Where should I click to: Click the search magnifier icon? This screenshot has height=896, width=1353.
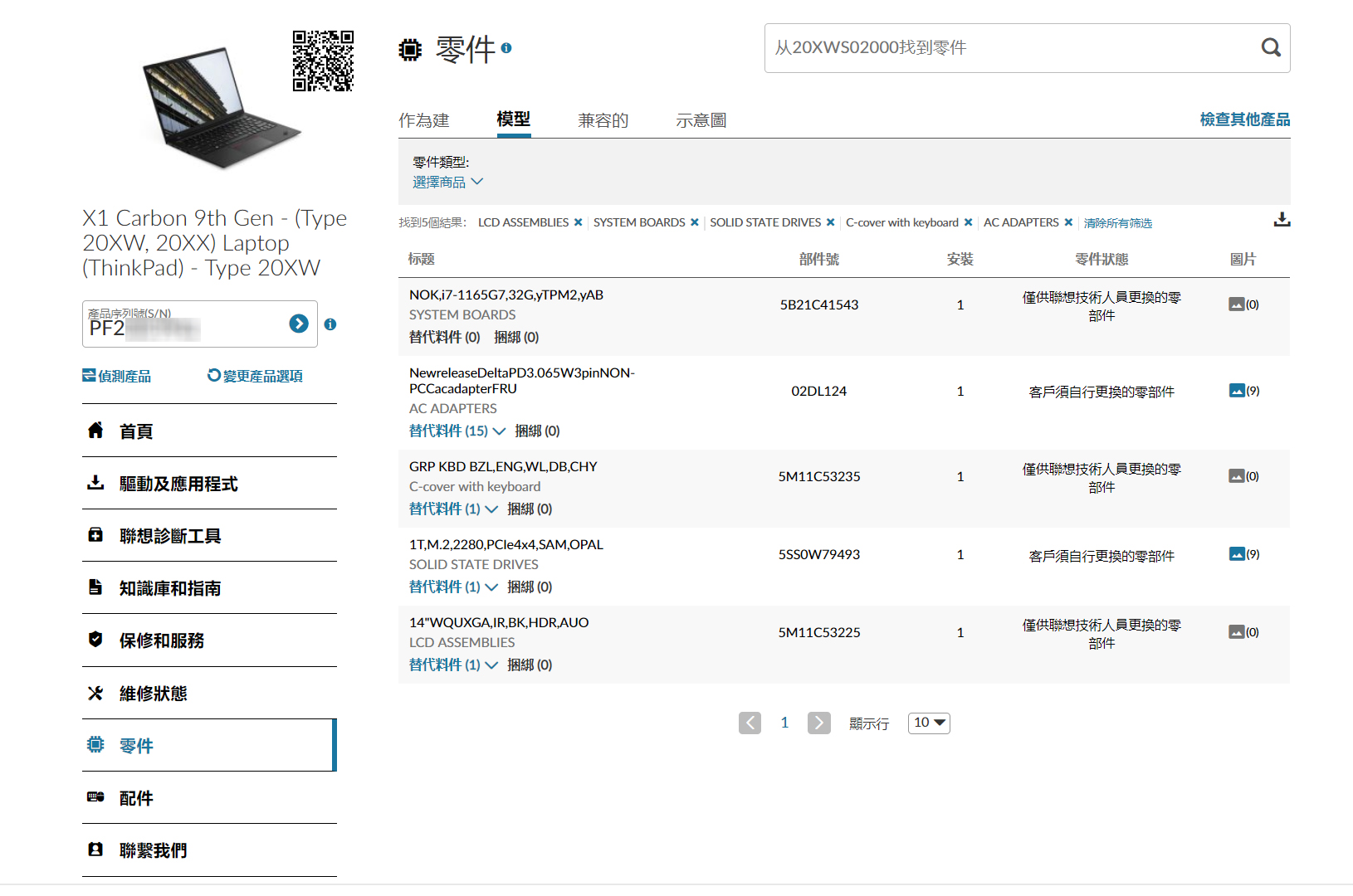pyautogui.click(x=1270, y=48)
